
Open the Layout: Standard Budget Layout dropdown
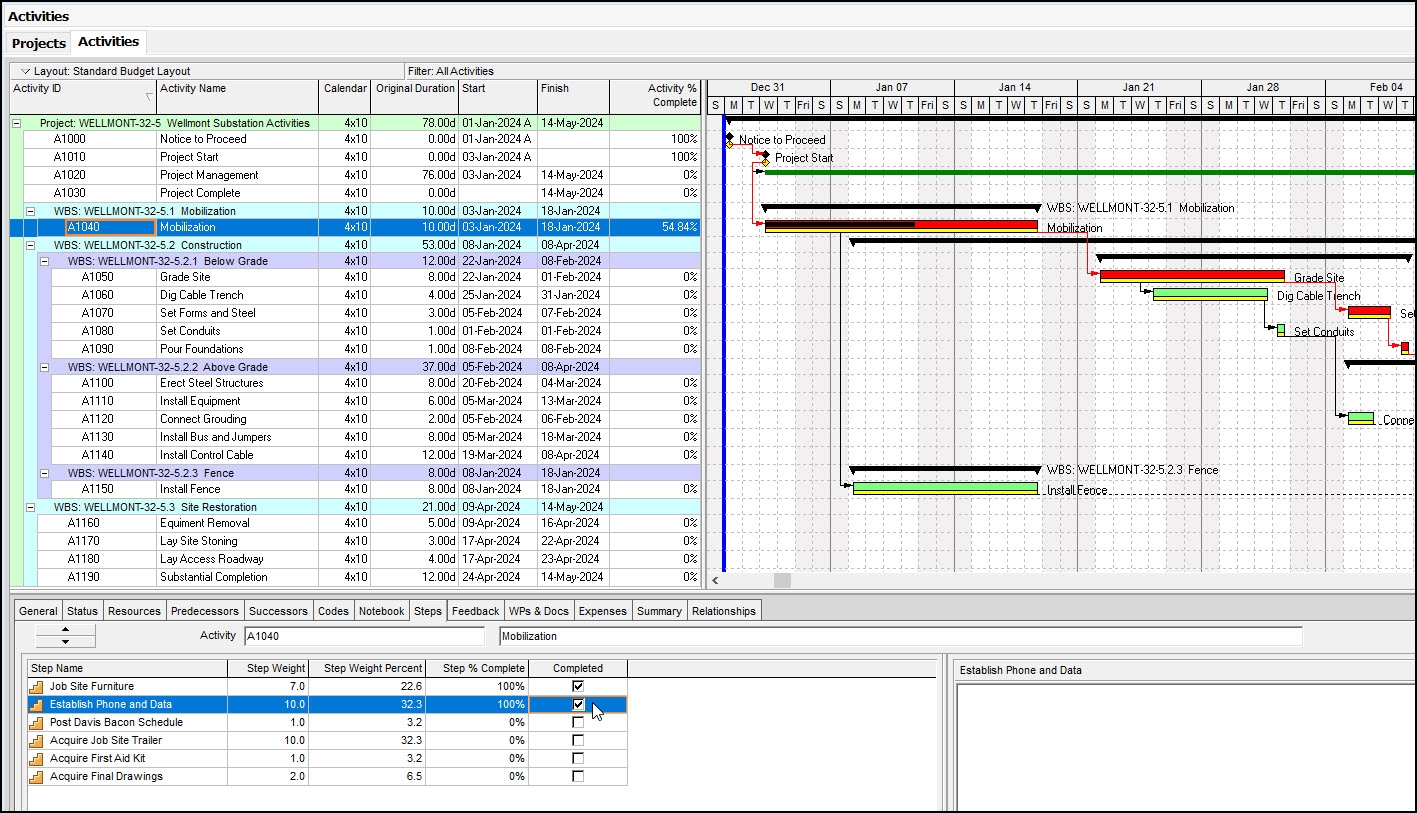pyautogui.click(x=26, y=72)
